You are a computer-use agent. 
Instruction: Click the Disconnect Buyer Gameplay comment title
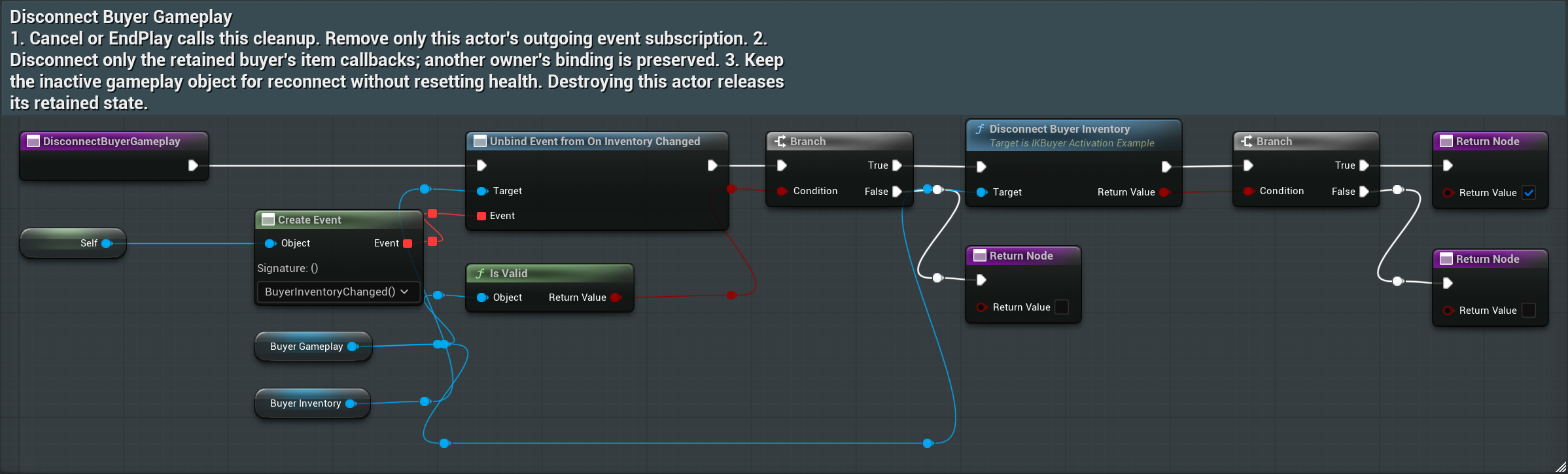121,16
